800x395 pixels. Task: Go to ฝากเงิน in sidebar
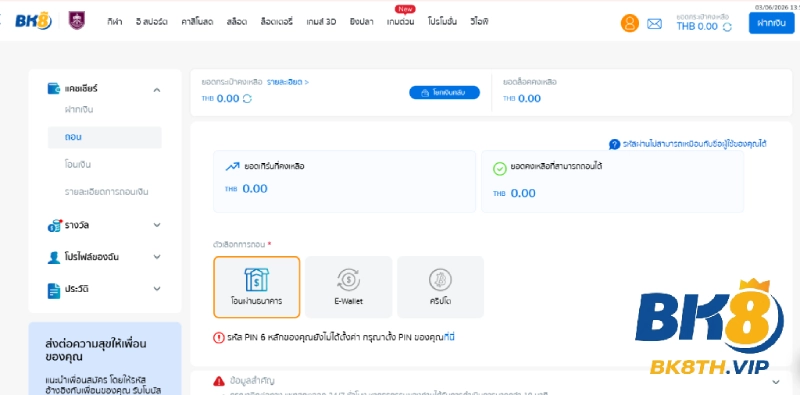click(x=79, y=110)
